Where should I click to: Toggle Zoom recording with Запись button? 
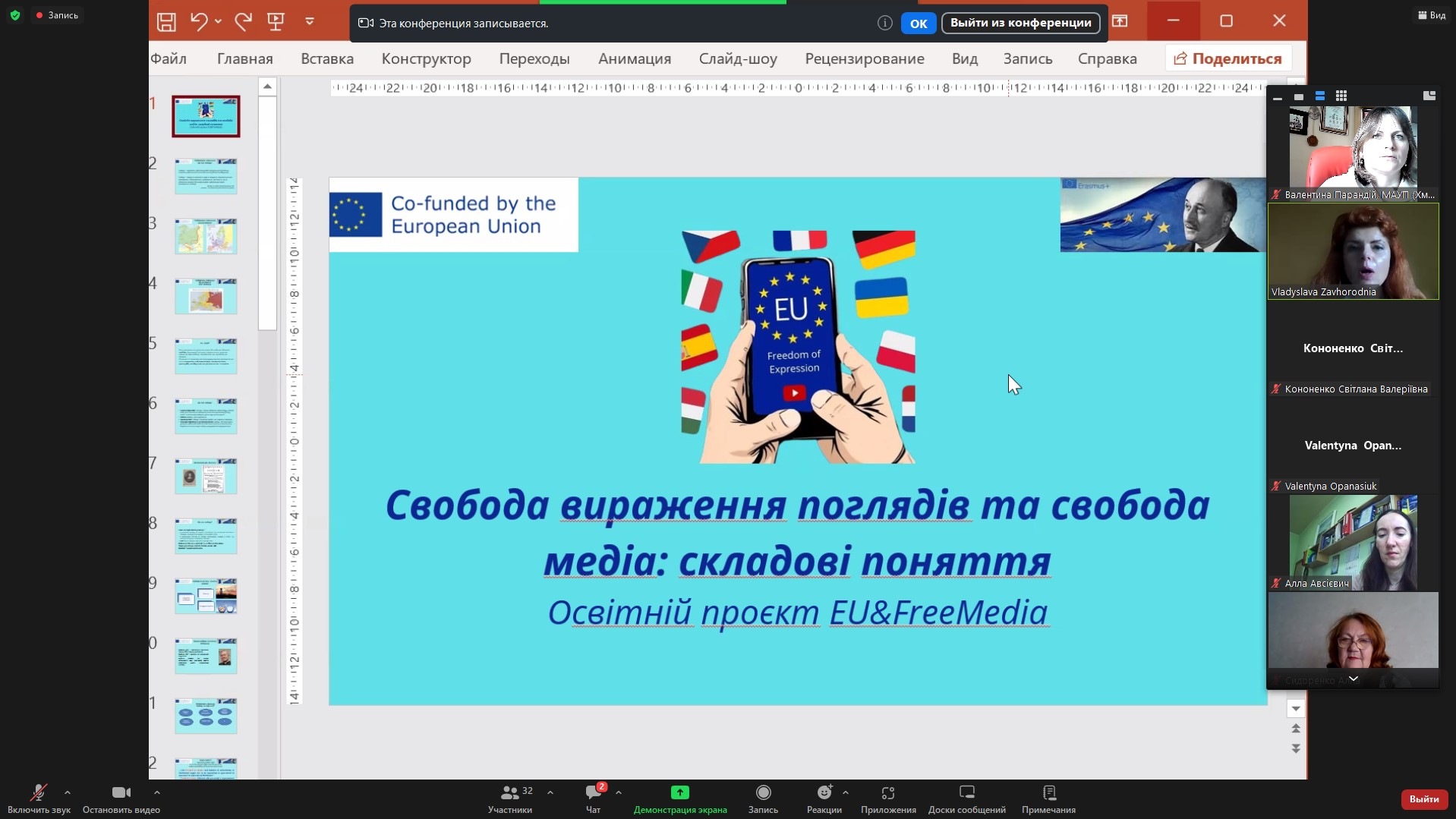click(763, 799)
